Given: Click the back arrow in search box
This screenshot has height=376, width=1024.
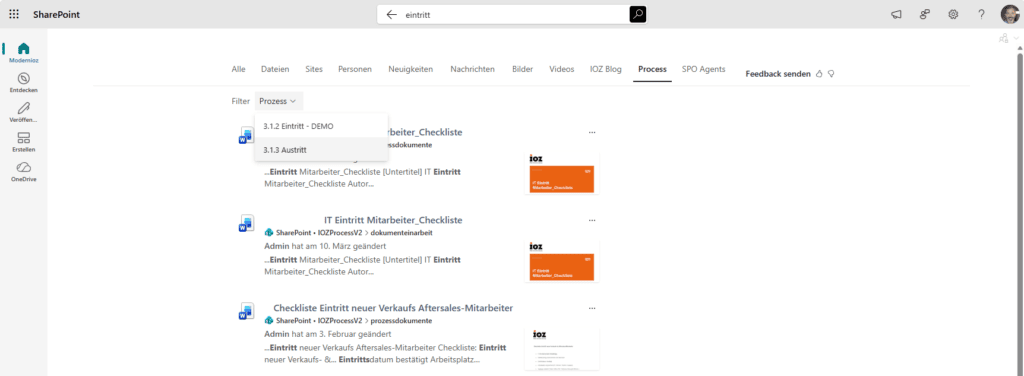Looking at the screenshot, I should (x=392, y=14).
